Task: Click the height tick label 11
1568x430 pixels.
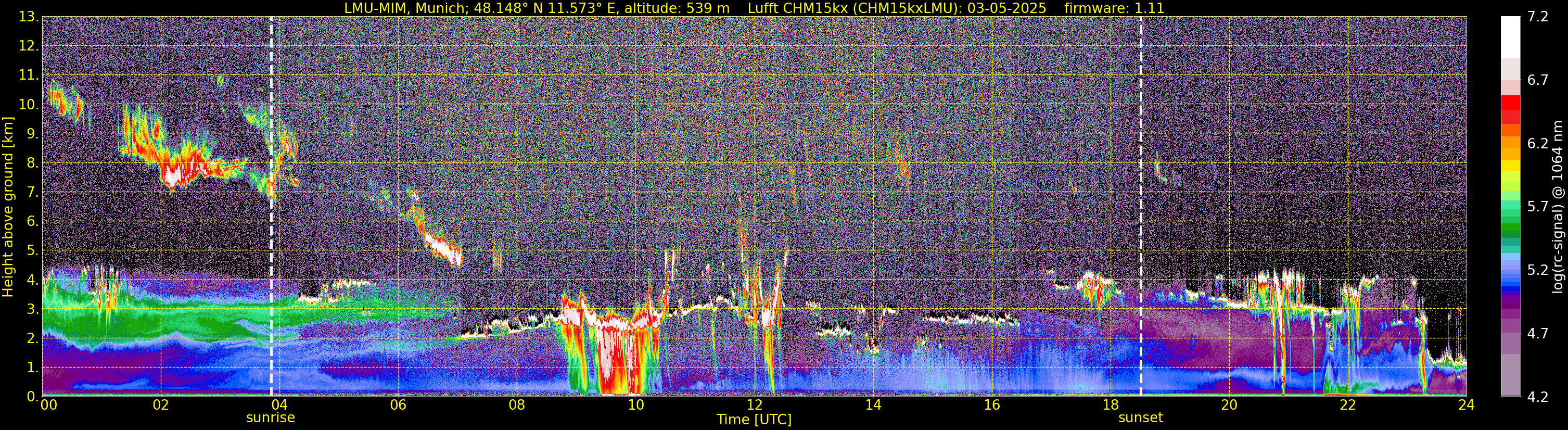Action: [x=29, y=75]
